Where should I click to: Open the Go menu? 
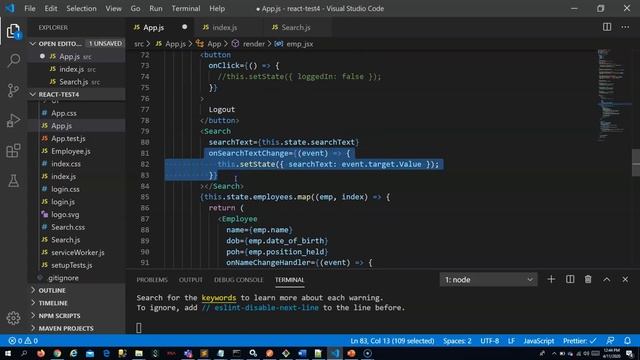[135, 8]
